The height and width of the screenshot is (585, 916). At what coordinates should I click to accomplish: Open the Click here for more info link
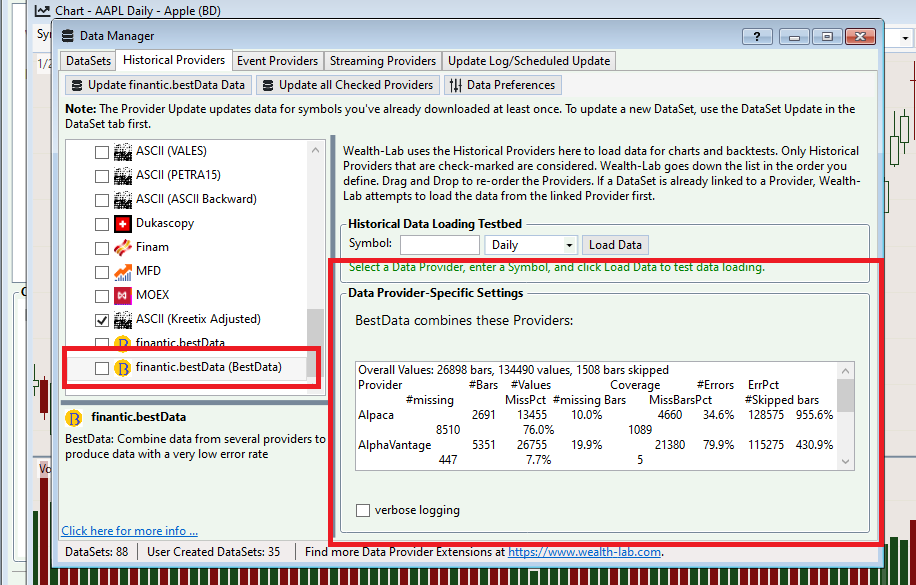tap(130, 531)
